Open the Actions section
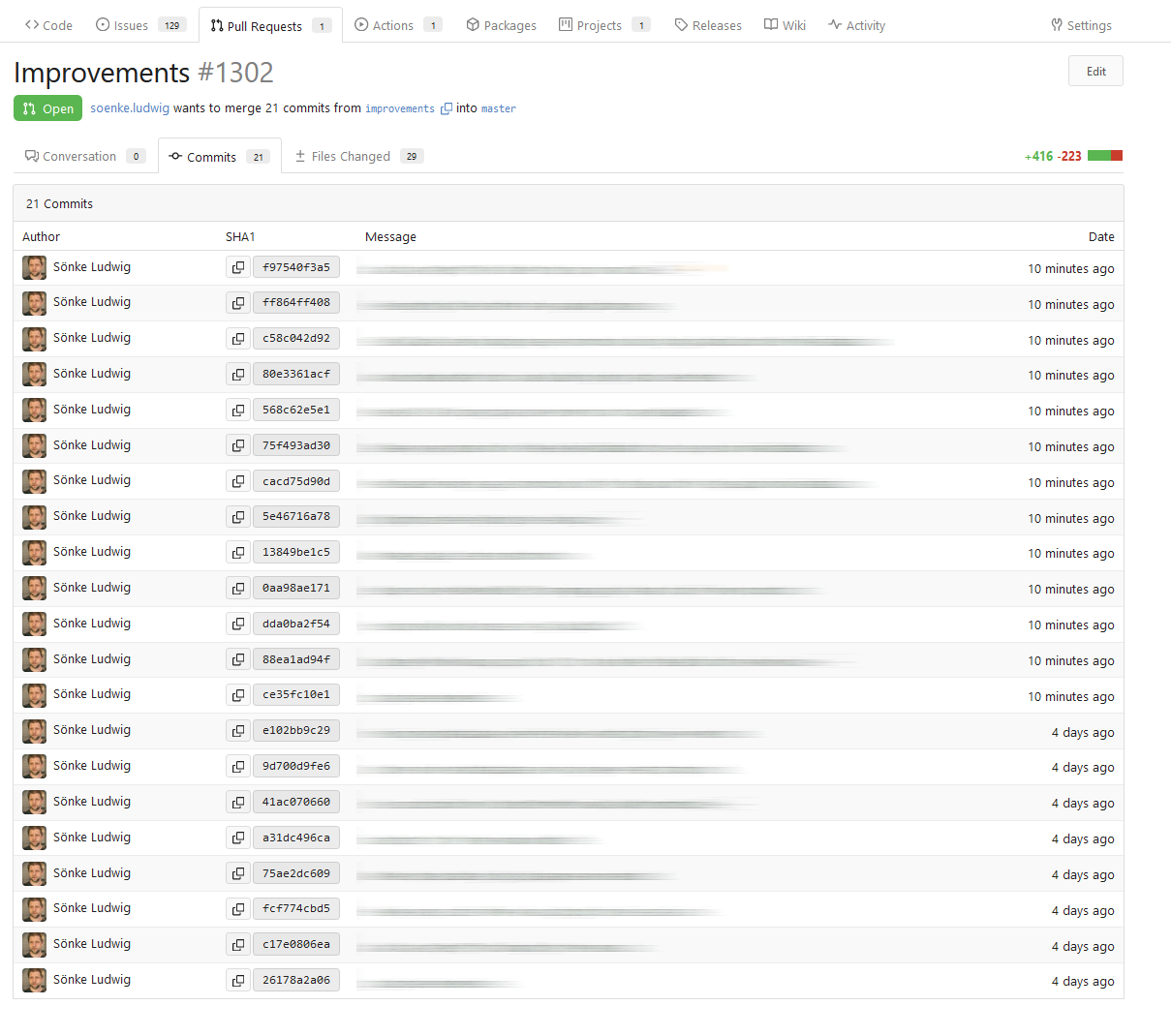1171x1036 pixels. point(361,24)
